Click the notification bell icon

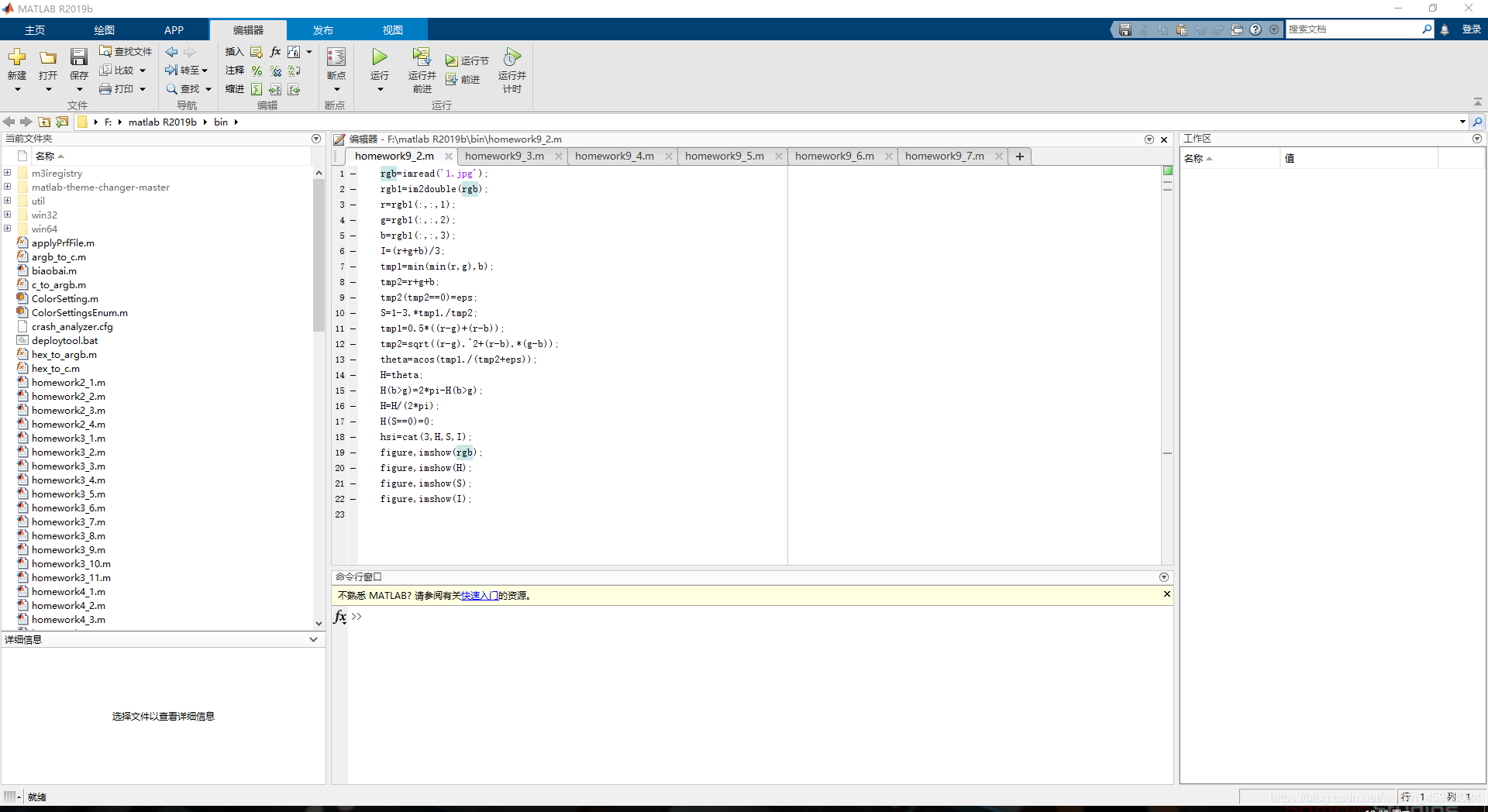click(1445, 29)
